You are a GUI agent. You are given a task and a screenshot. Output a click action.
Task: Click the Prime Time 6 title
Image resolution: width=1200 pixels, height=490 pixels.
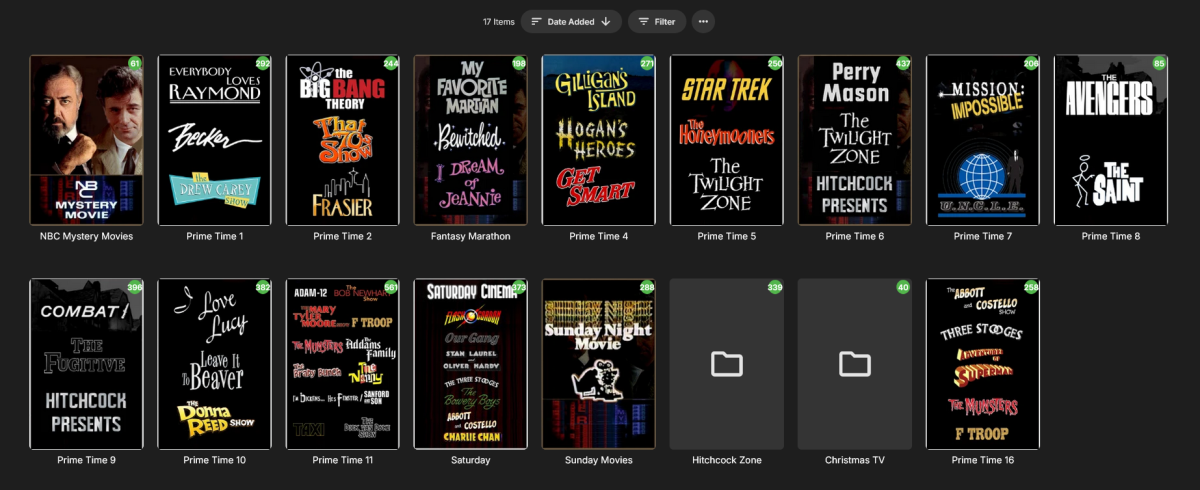[854, 237]
